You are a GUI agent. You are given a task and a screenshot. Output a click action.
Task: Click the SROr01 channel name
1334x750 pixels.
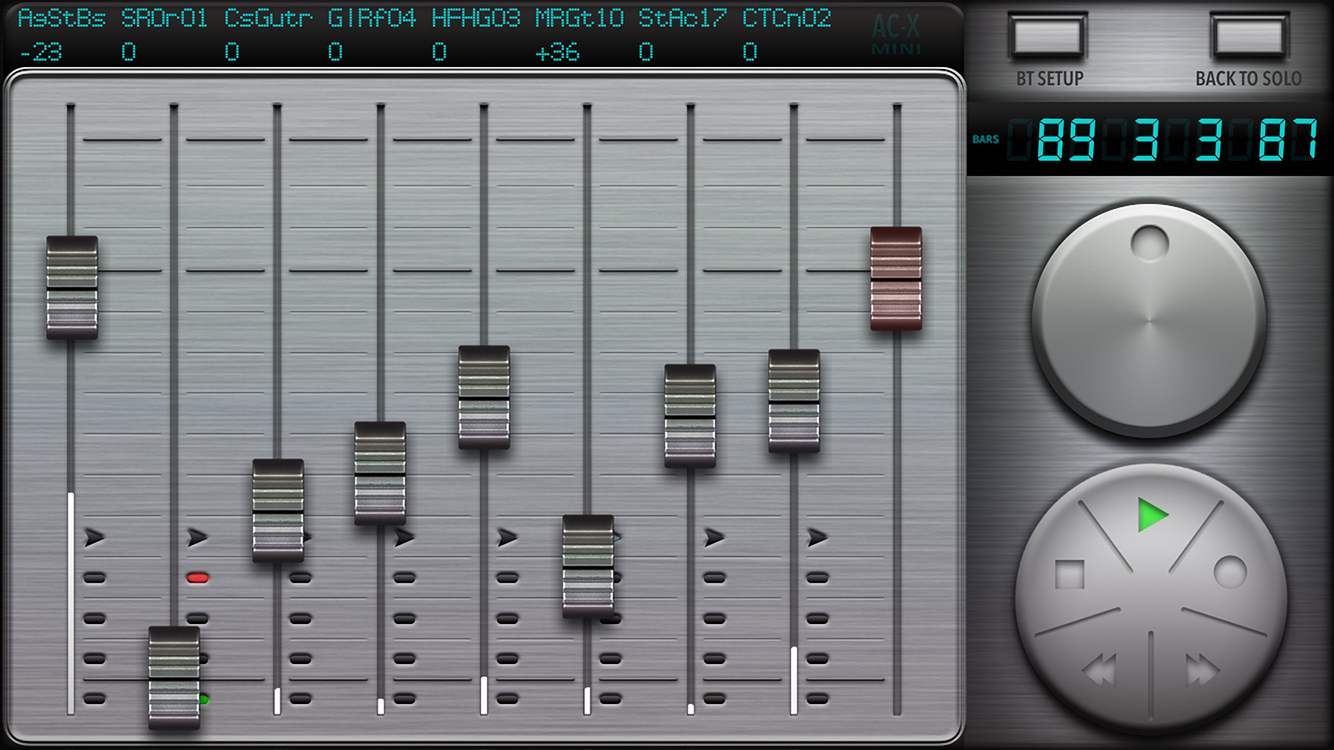[165, 18]
